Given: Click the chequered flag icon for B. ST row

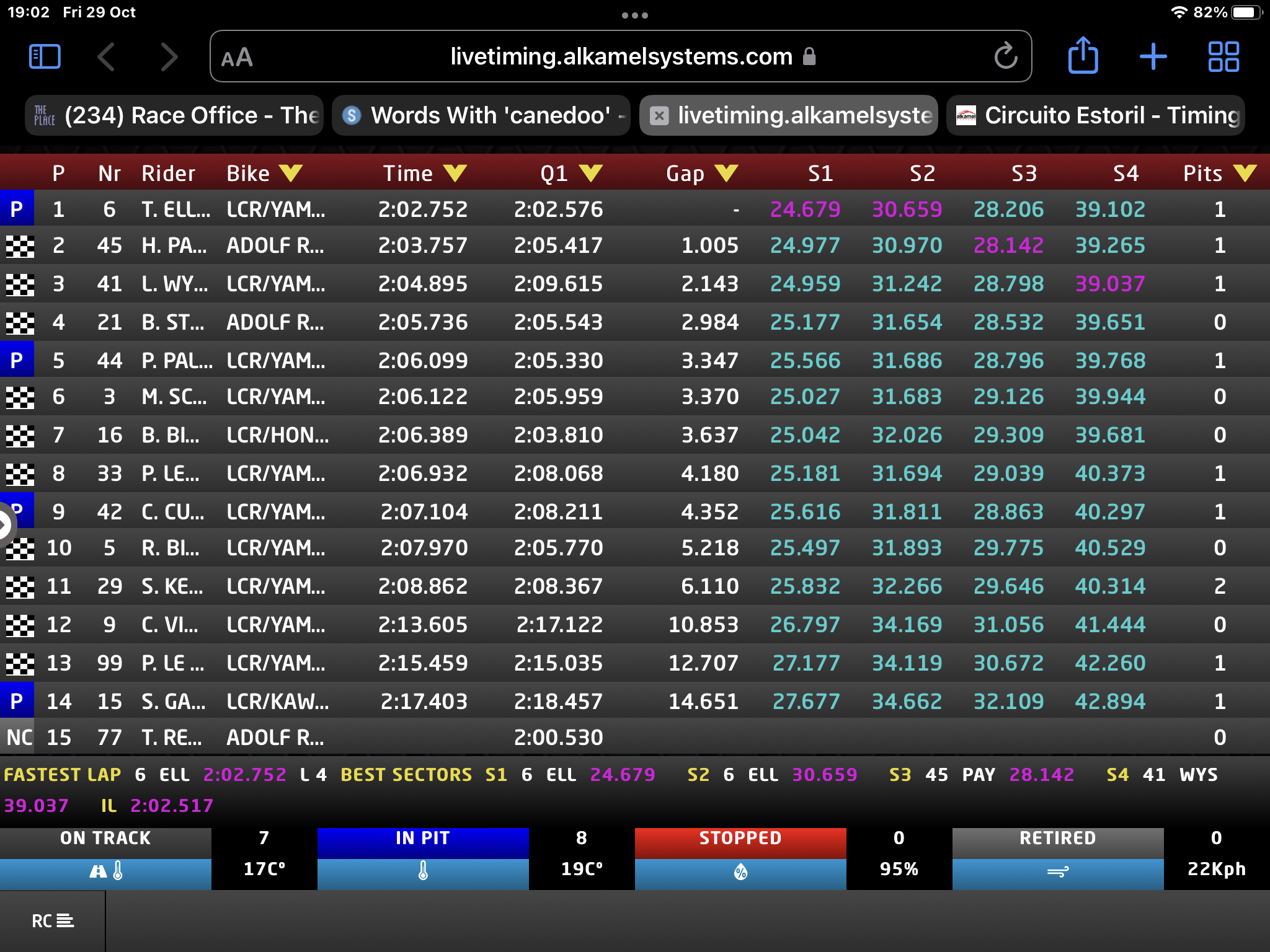Looking at the screenshot, I should [x=20, y=323].
